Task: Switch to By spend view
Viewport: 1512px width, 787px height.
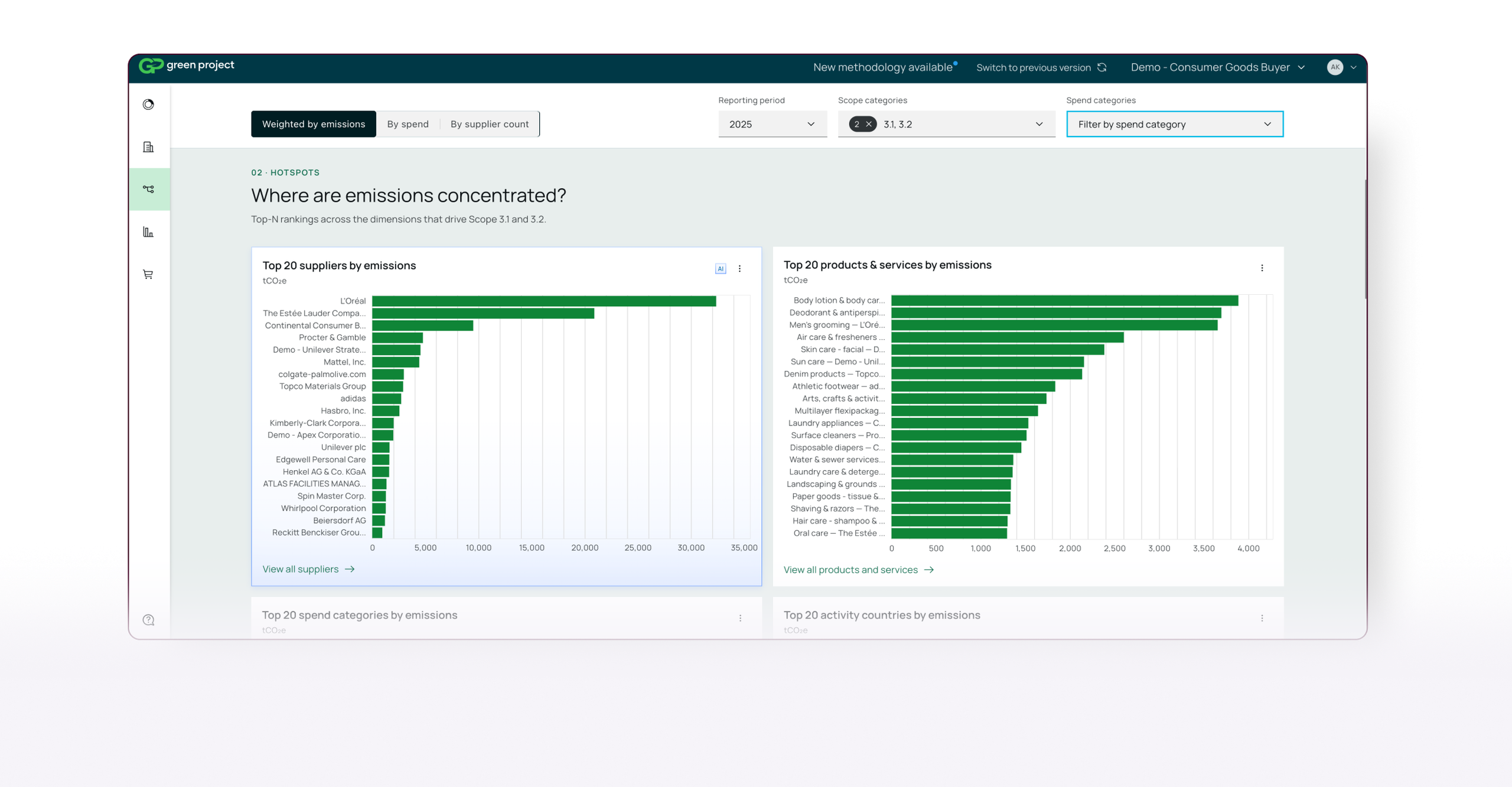Action: point(408,124)
